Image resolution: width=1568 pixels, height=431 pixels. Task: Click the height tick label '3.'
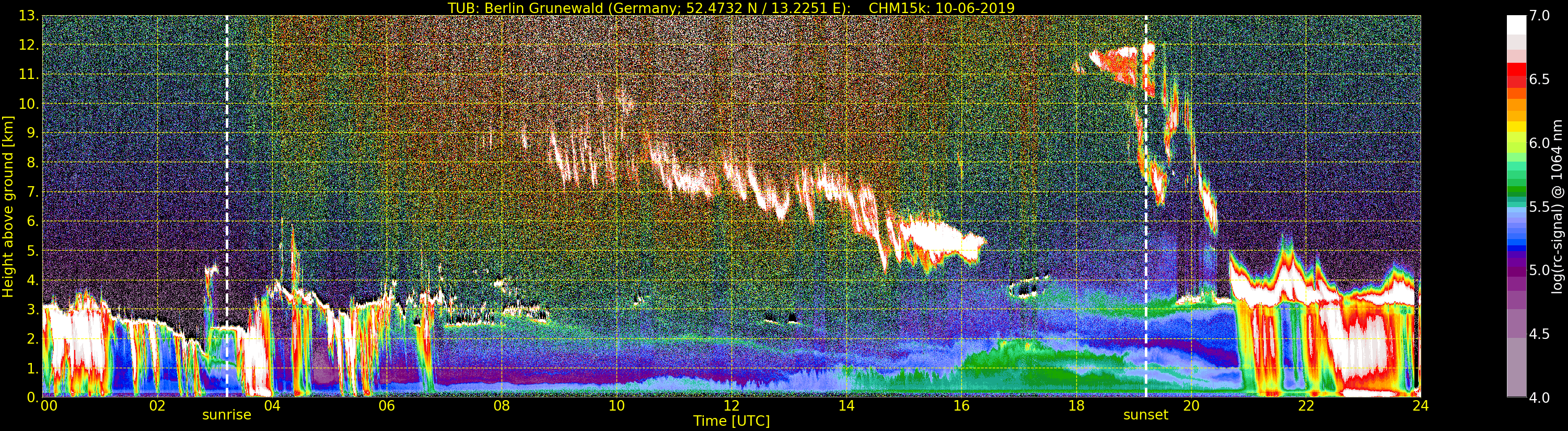click(32, 310)
